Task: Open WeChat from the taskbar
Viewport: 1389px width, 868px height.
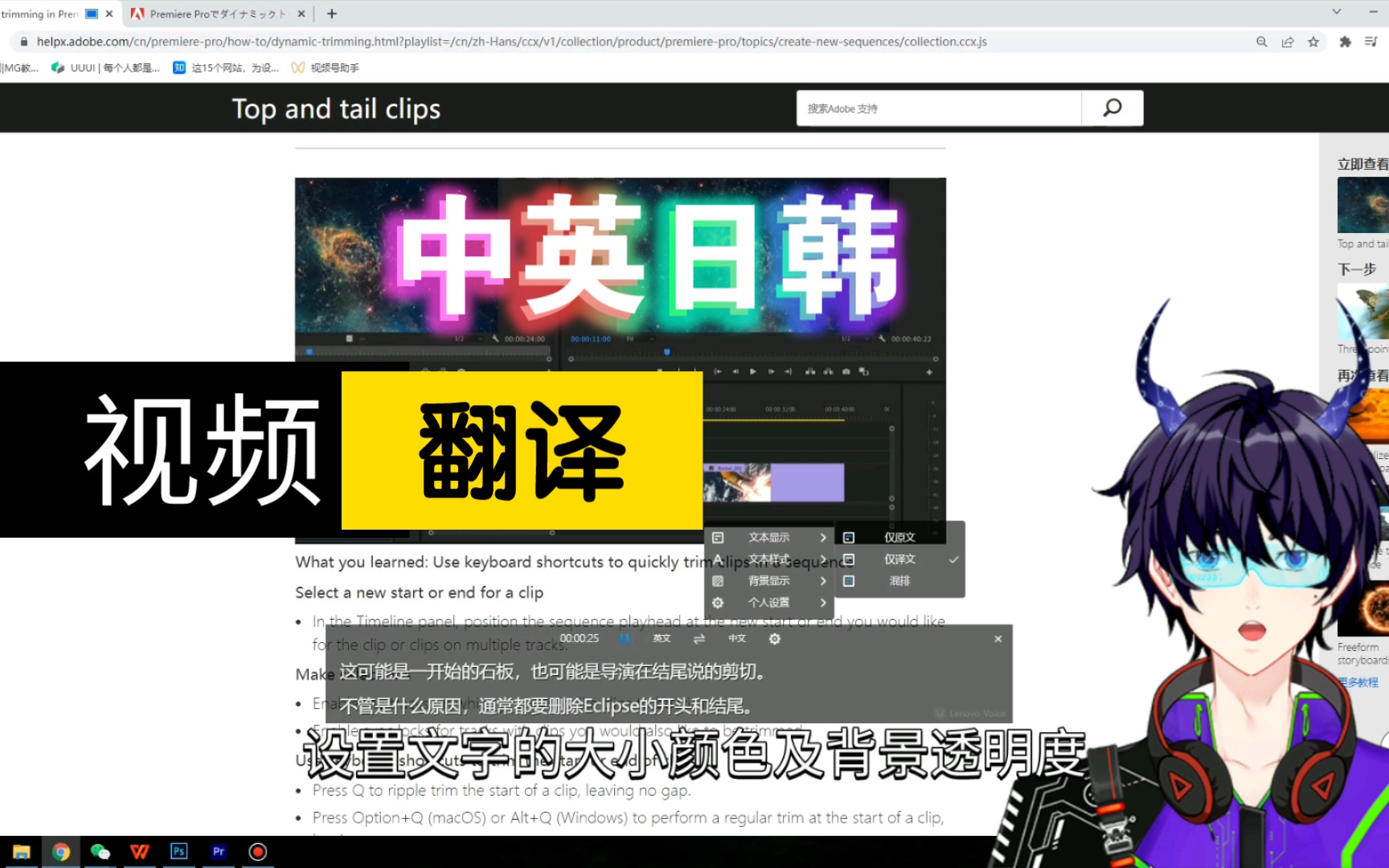Action: [x=100, y=852]
